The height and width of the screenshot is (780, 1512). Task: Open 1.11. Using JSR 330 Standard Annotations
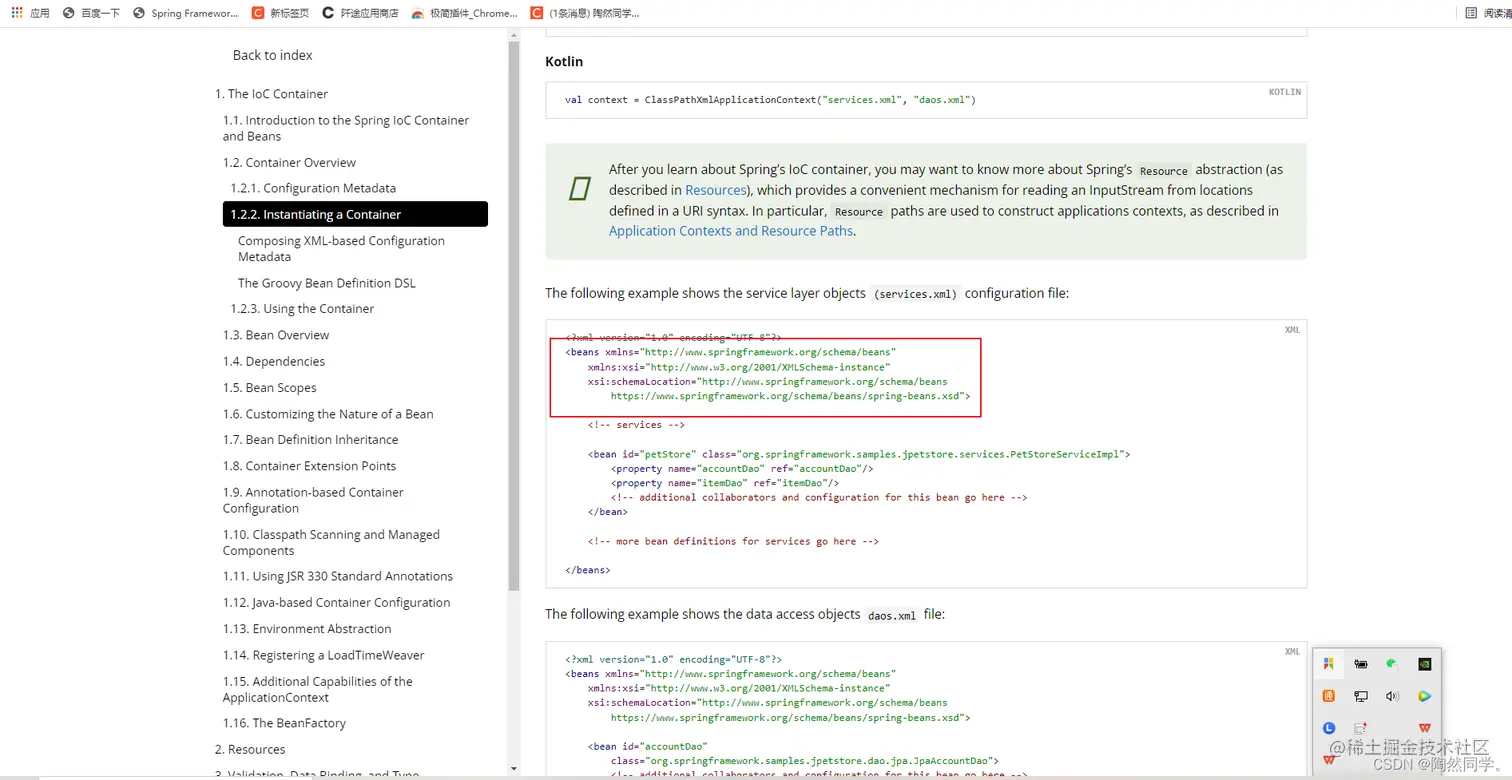point(337,576)
